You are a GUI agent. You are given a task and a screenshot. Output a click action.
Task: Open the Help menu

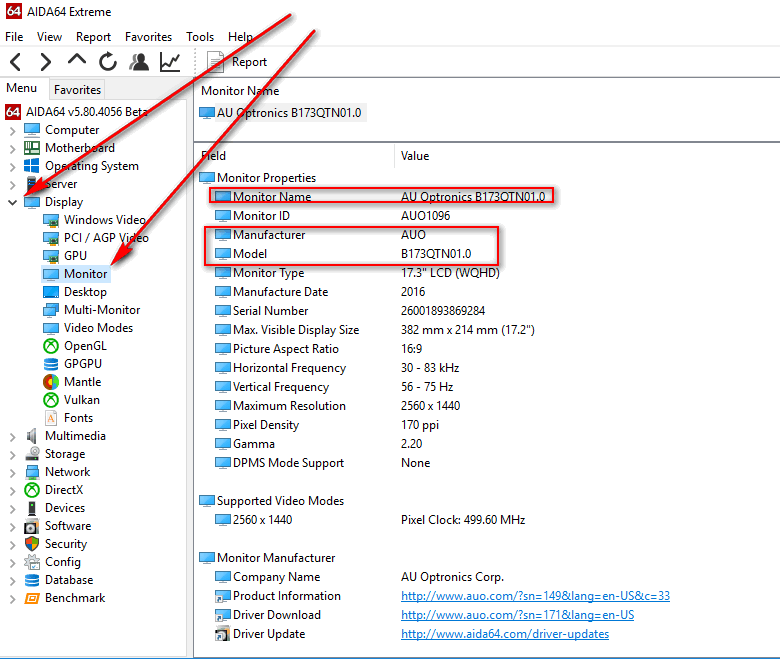coord(240,37)
